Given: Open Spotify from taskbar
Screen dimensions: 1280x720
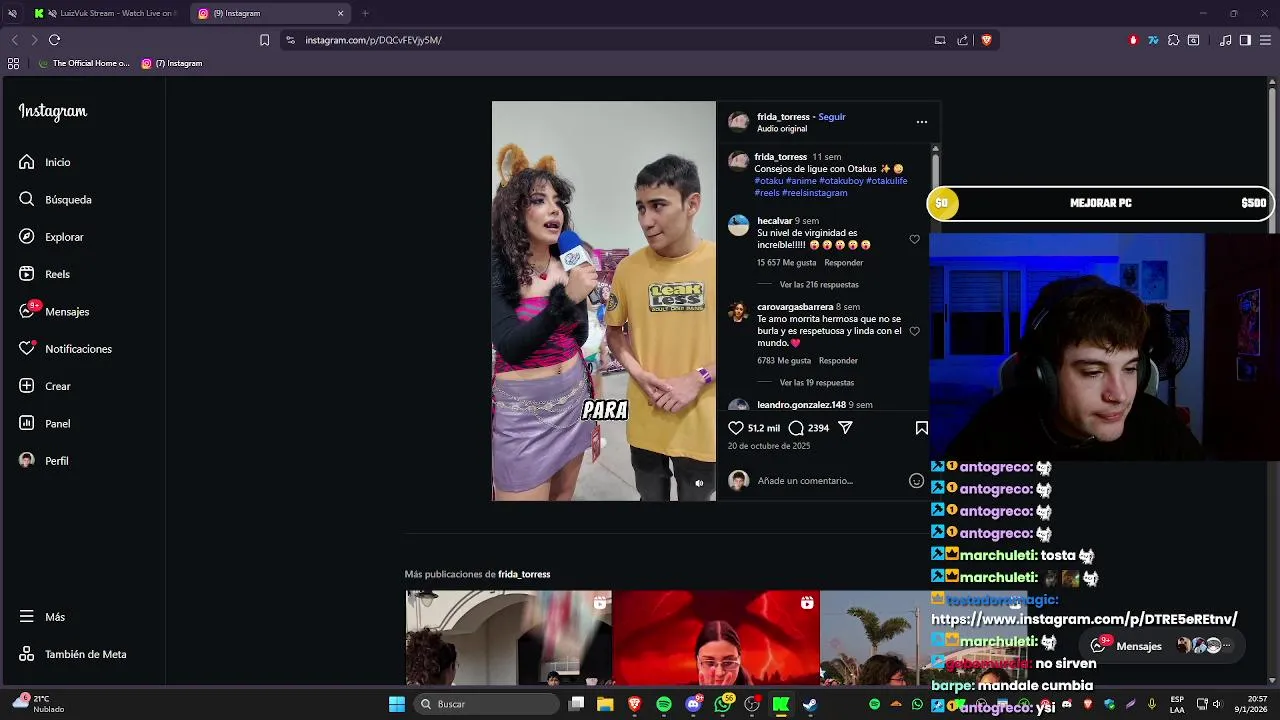Looking at the screenshot, I should pyautogui.click(x=664, y=704).
